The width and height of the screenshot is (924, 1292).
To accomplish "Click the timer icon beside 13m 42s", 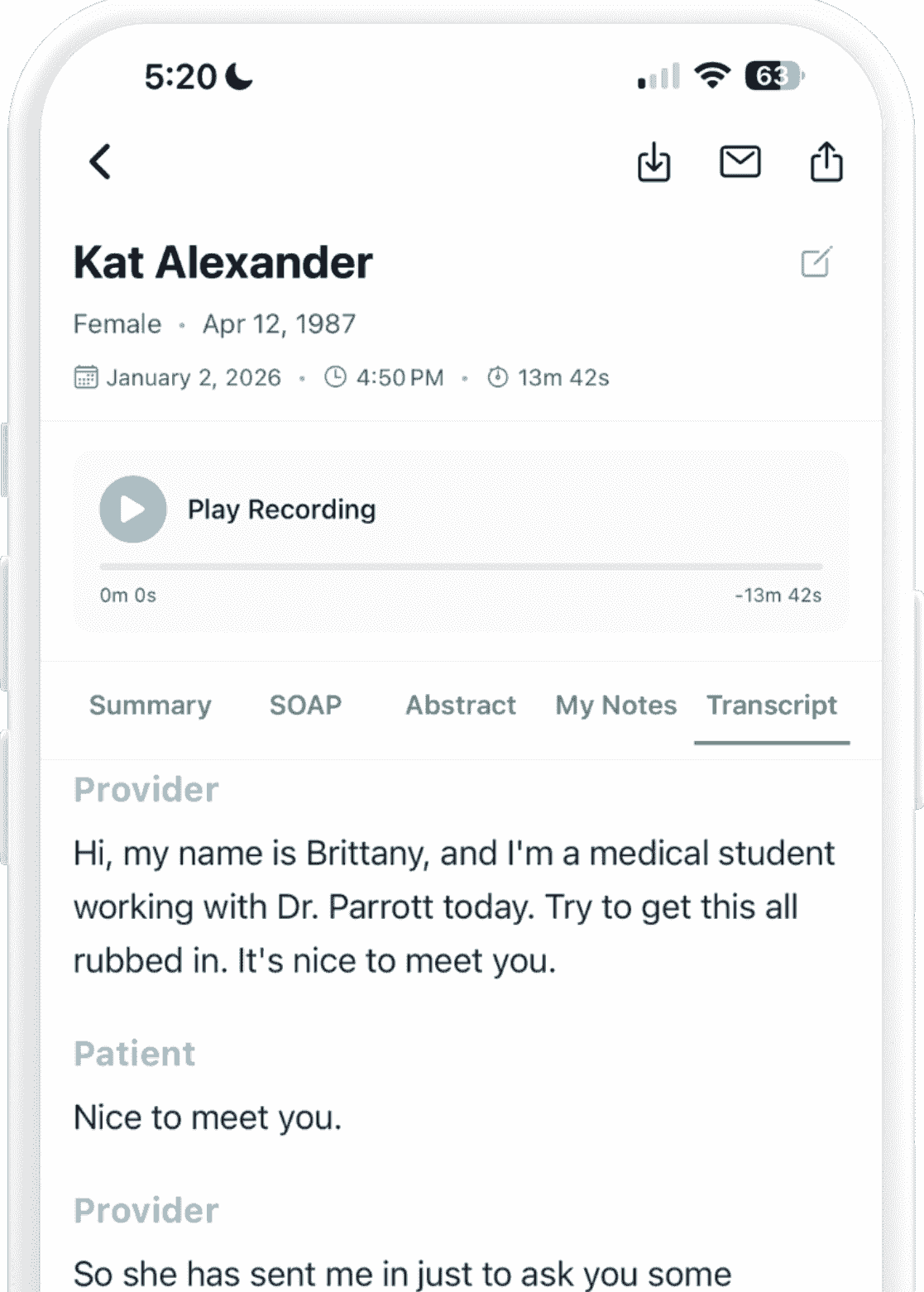I will 497,377.
